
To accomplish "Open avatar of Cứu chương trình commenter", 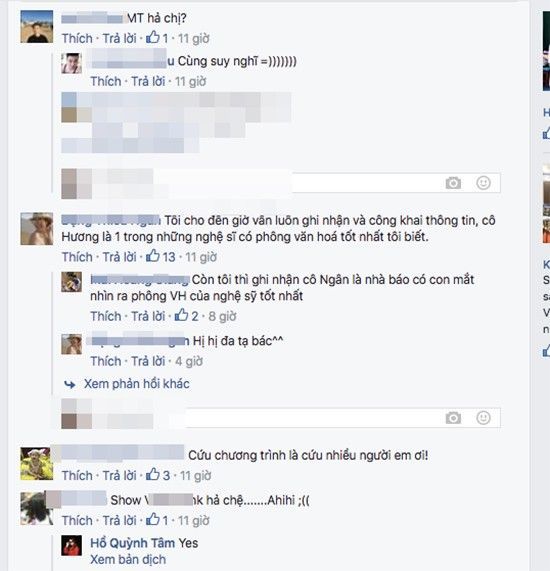I will coord(36,464).
